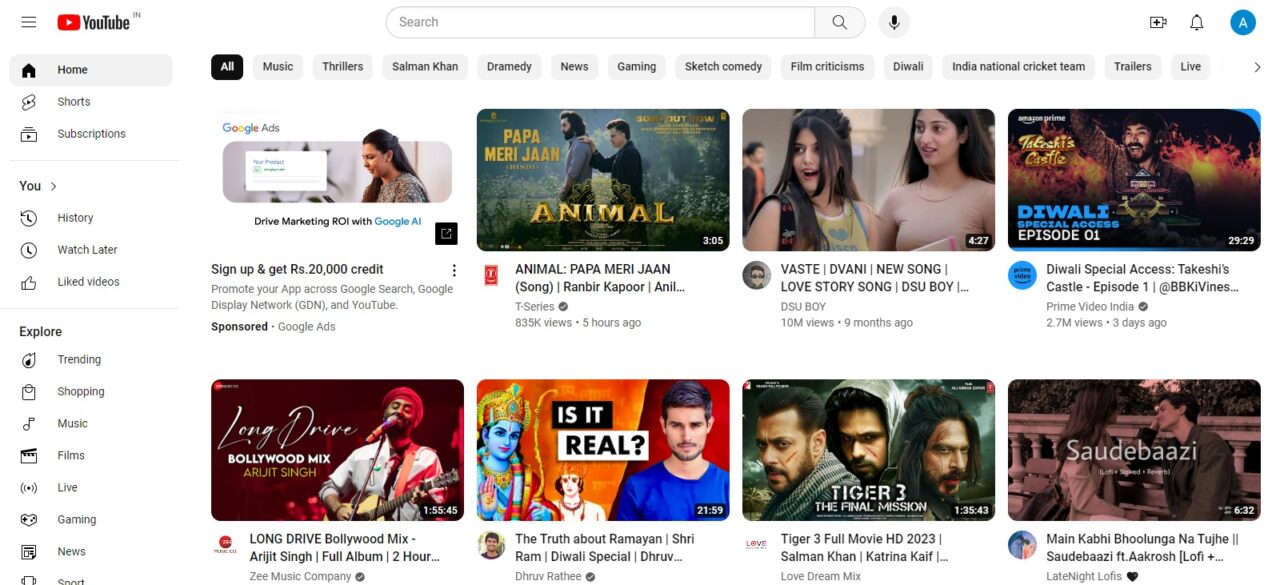
Task: Select the News filter chip
Action: click(574, 67)
